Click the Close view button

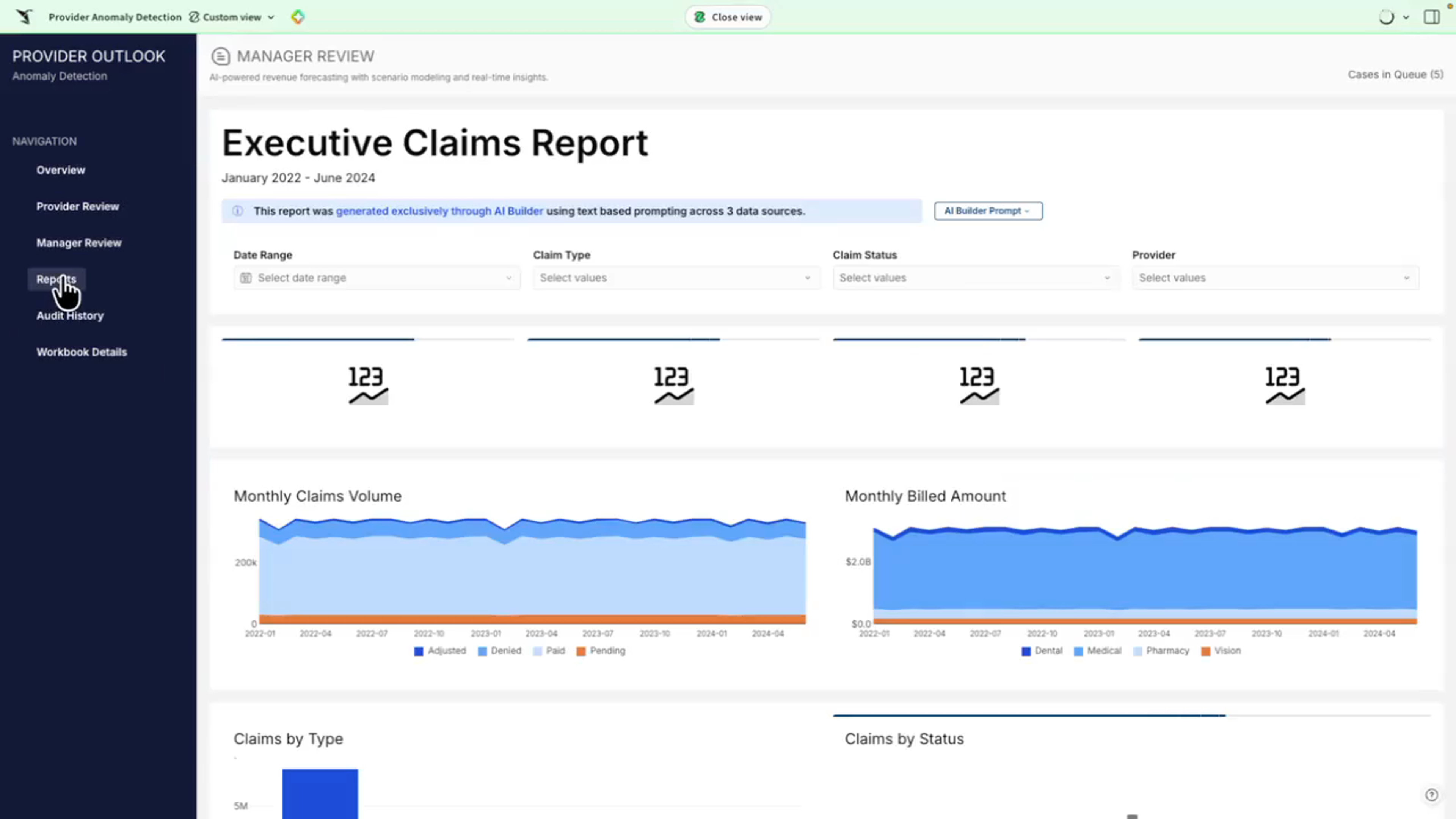click(728, 17)
